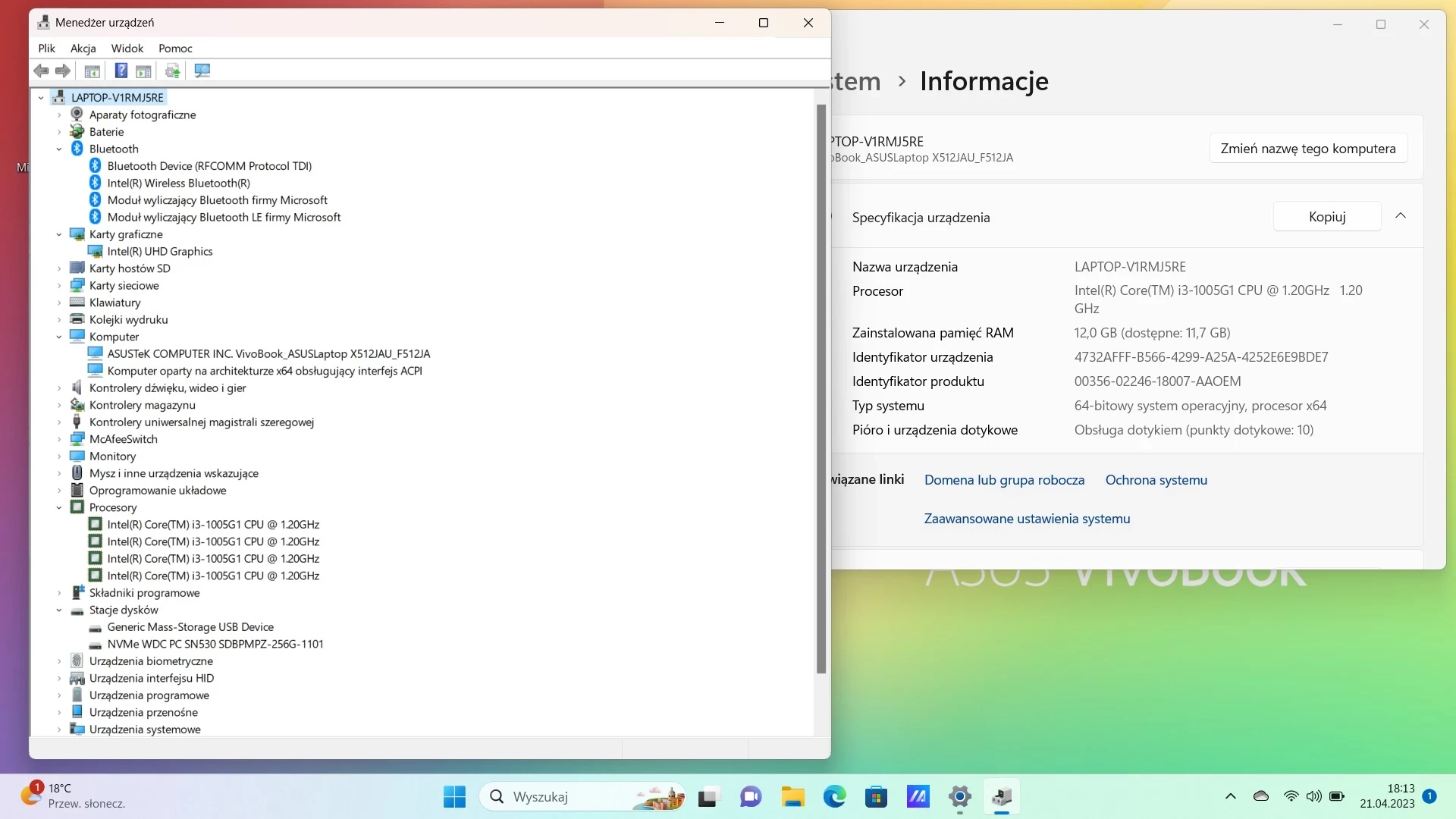Open the Widok menu
Viewport: 1456px width, 819px height.
click(x=127, y=48)
